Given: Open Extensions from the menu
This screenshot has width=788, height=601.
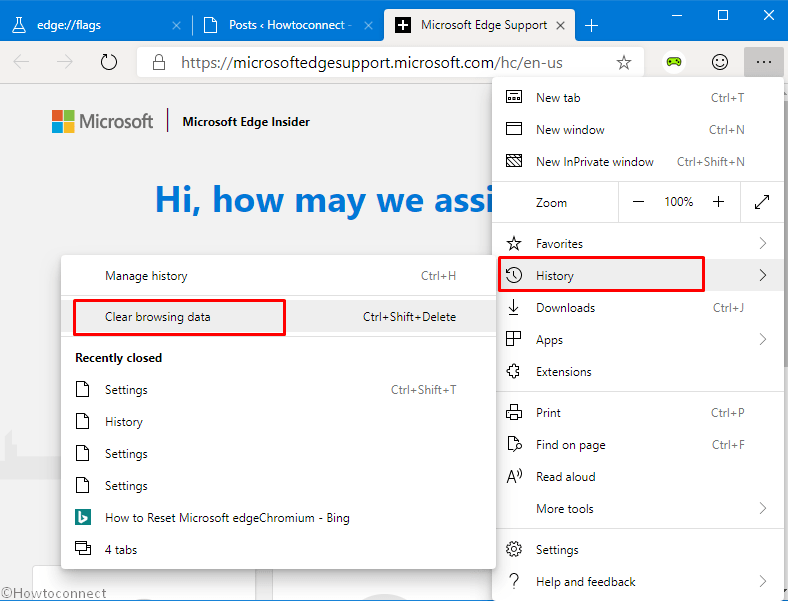Looking at the screenshot, I should click(x=637, y=372).
